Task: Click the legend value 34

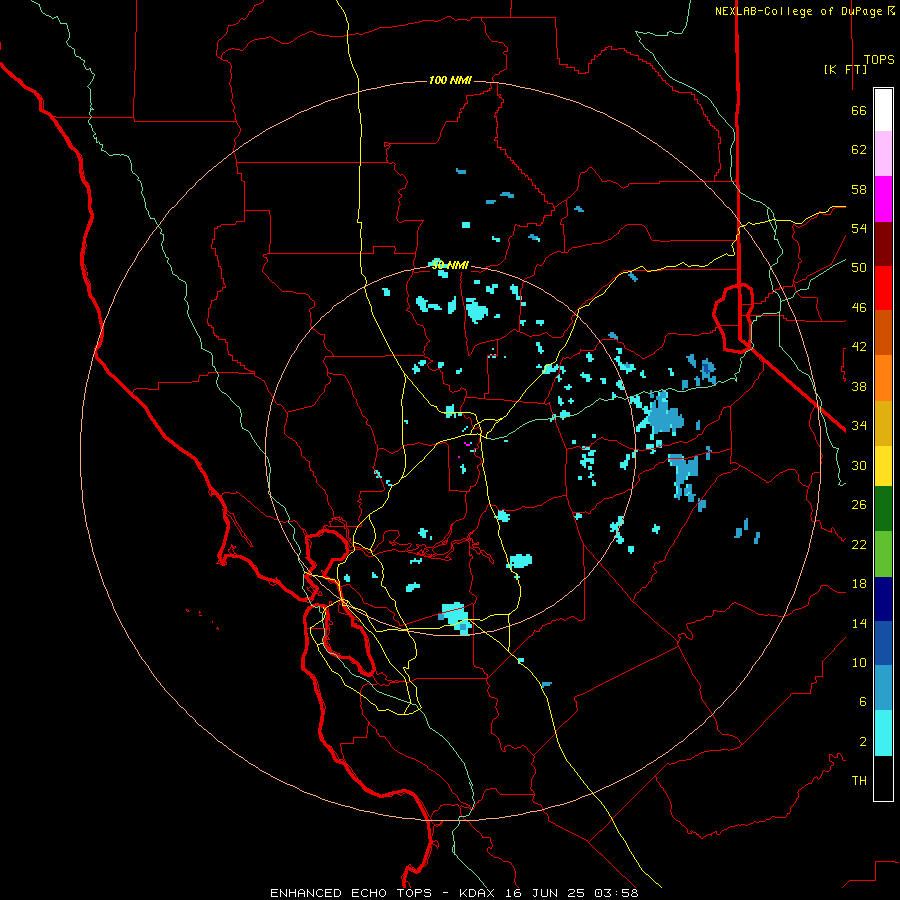Action: 859,426
